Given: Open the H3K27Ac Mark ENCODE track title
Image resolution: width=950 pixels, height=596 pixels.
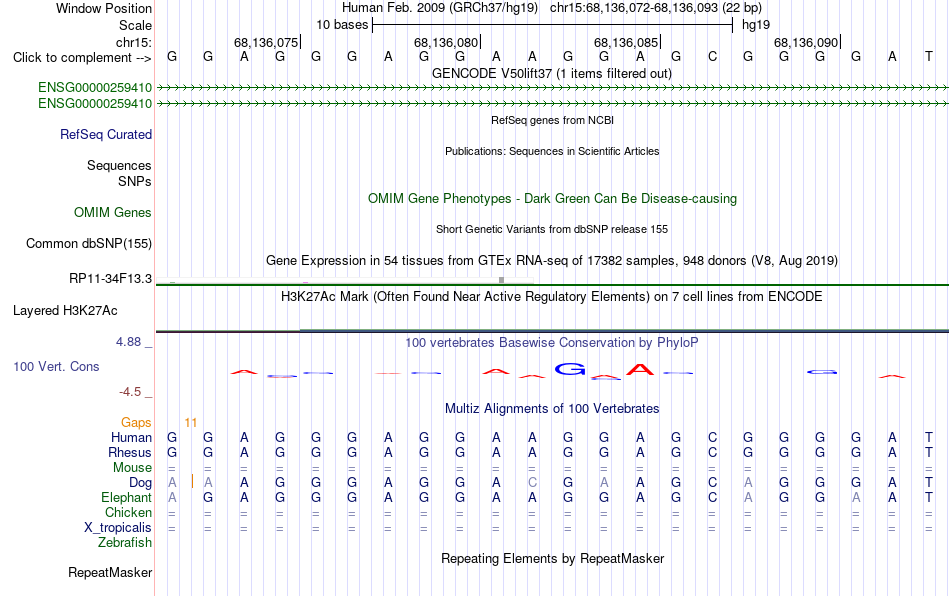Looking at the screenshot, I should pos(552,296).
